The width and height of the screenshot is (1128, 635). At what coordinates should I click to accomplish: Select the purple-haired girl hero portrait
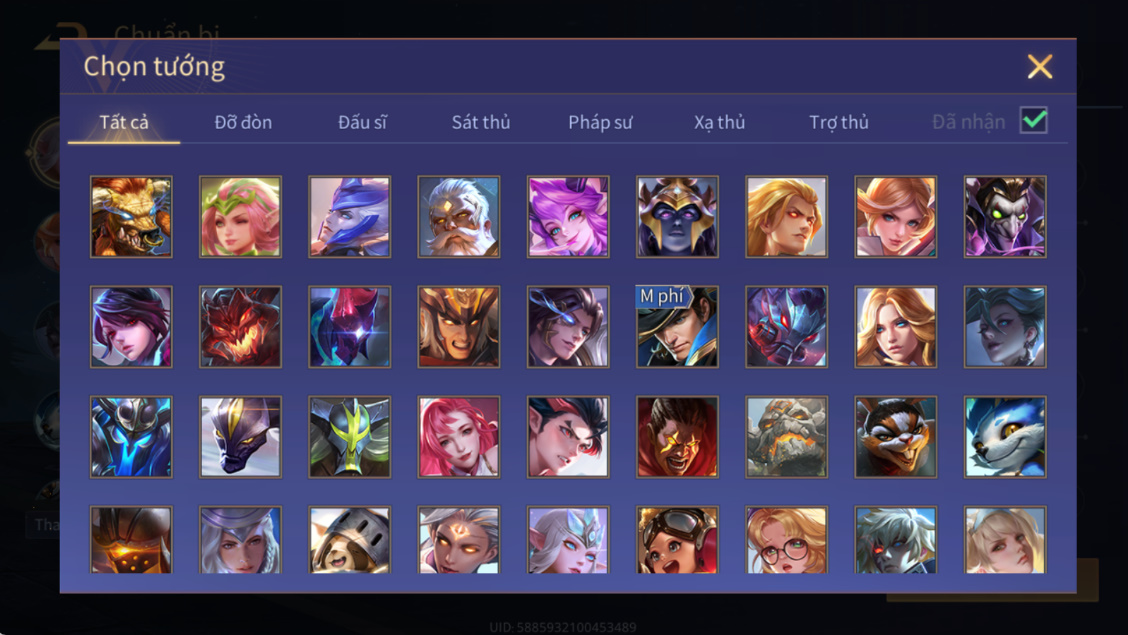coord(568,216)
